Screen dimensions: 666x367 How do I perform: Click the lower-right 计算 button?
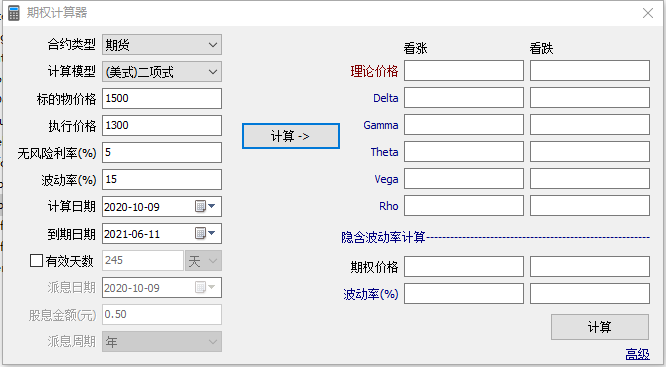point(600,327)
